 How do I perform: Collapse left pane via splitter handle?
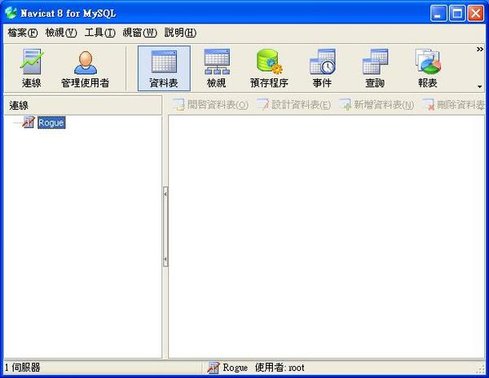[165, 227]
